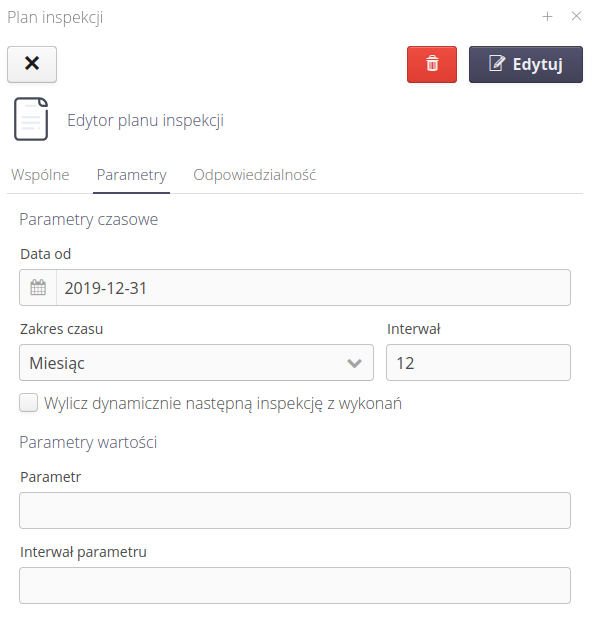Click the empty Parametr field
The width and height of the screenshot is (592, 628).
tap(295, 511)
